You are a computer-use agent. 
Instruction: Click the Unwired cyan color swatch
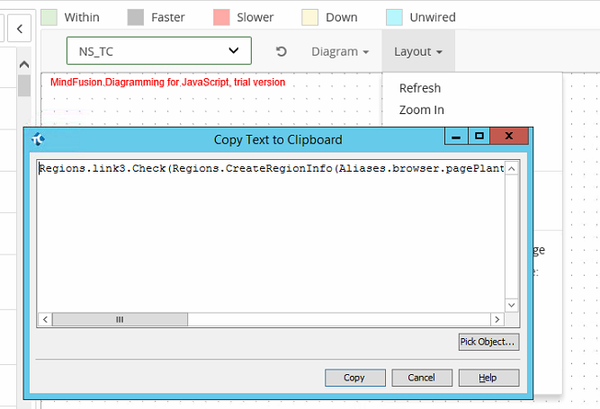[x=394, y=17]
